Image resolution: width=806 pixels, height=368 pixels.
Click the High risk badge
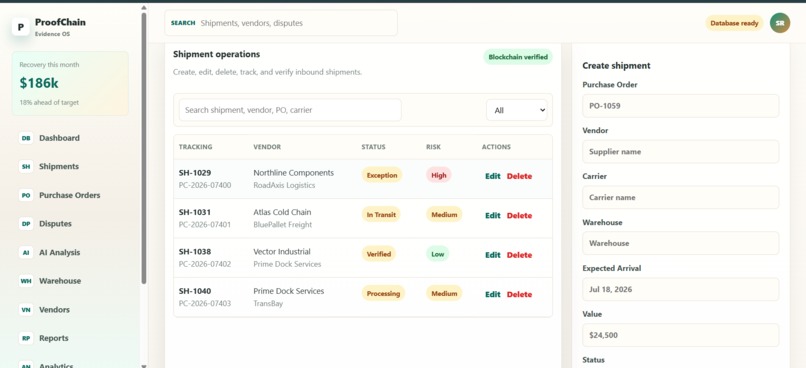coord(438,175)
